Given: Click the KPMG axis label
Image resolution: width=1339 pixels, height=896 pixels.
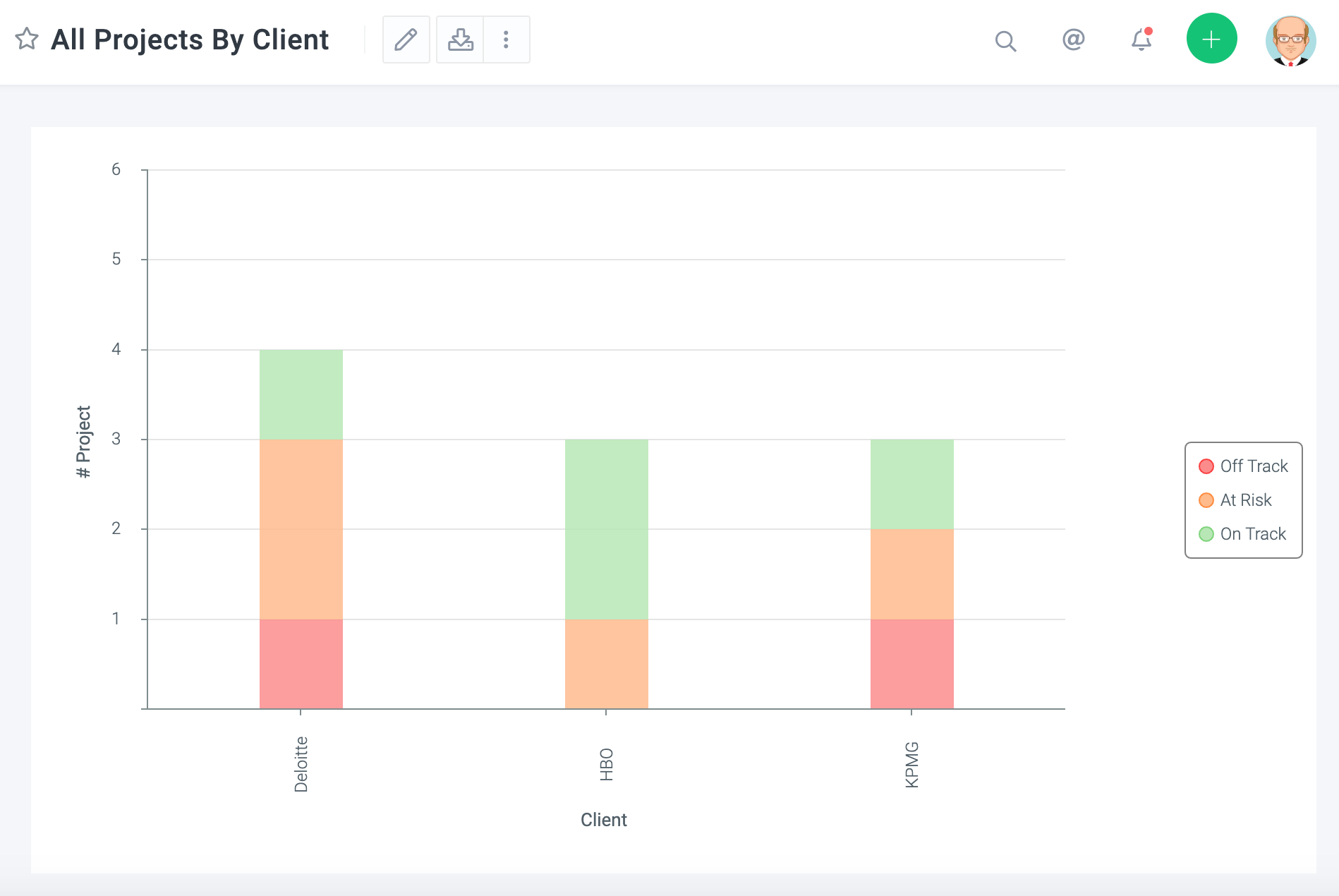Looking at the screenshot, I should tap(912, 765).
